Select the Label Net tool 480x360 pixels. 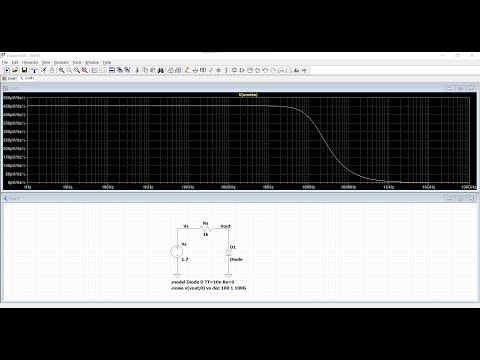(203, 70)
